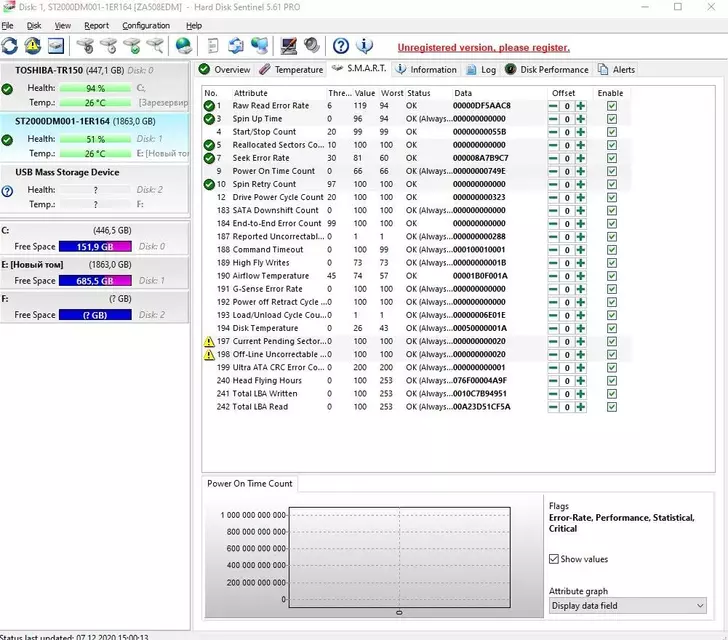The height and width of the screenshot is (640, 728).
Task: Open the Configuration menu
Action: coord(146,26)
